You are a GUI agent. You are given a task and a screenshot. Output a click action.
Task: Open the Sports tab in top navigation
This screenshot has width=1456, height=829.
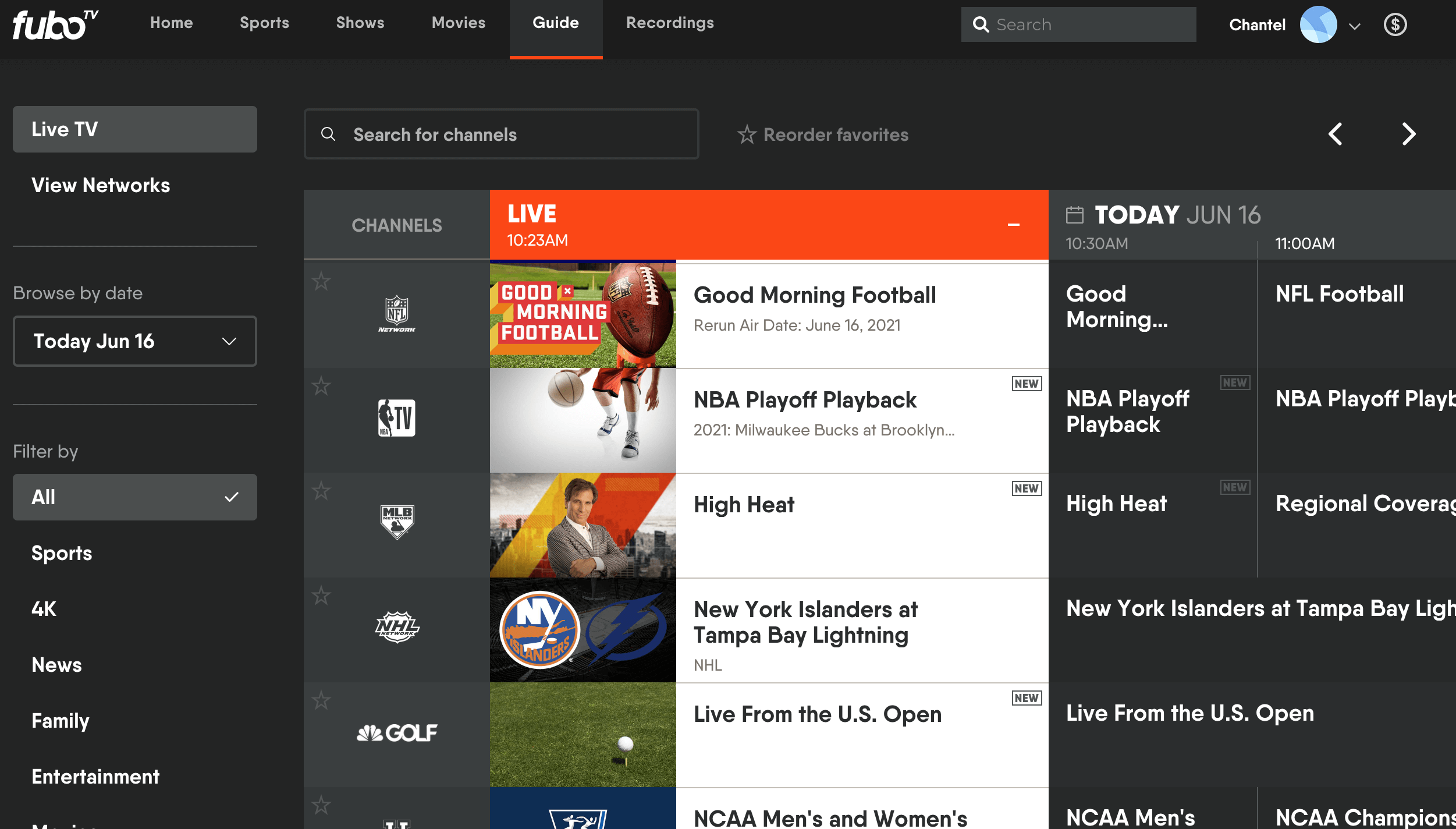point(265,23)
